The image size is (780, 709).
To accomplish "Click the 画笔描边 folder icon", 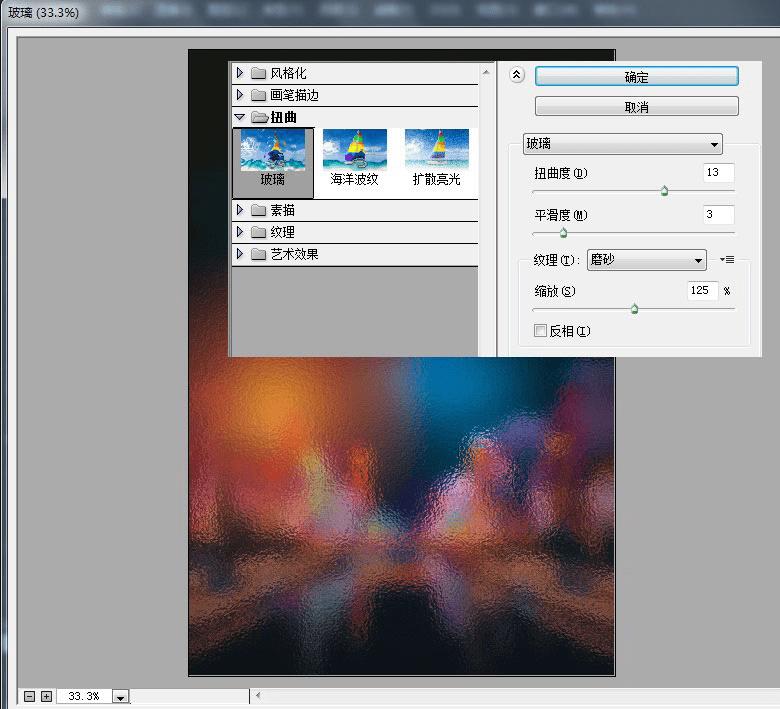I will pos(258,95).
